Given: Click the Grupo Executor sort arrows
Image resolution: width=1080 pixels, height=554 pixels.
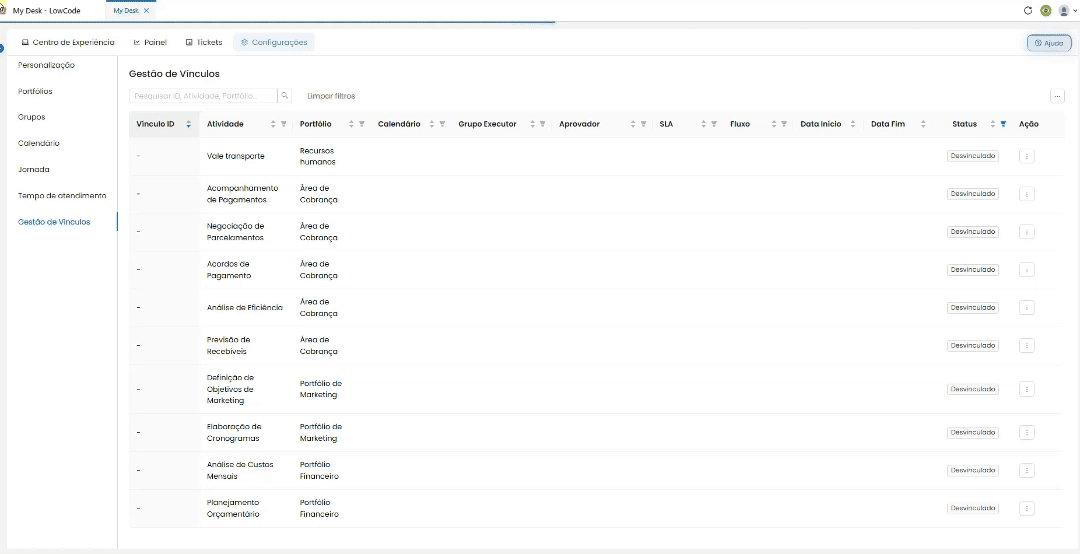Looking at the screenshot, I should click(532, 125).
